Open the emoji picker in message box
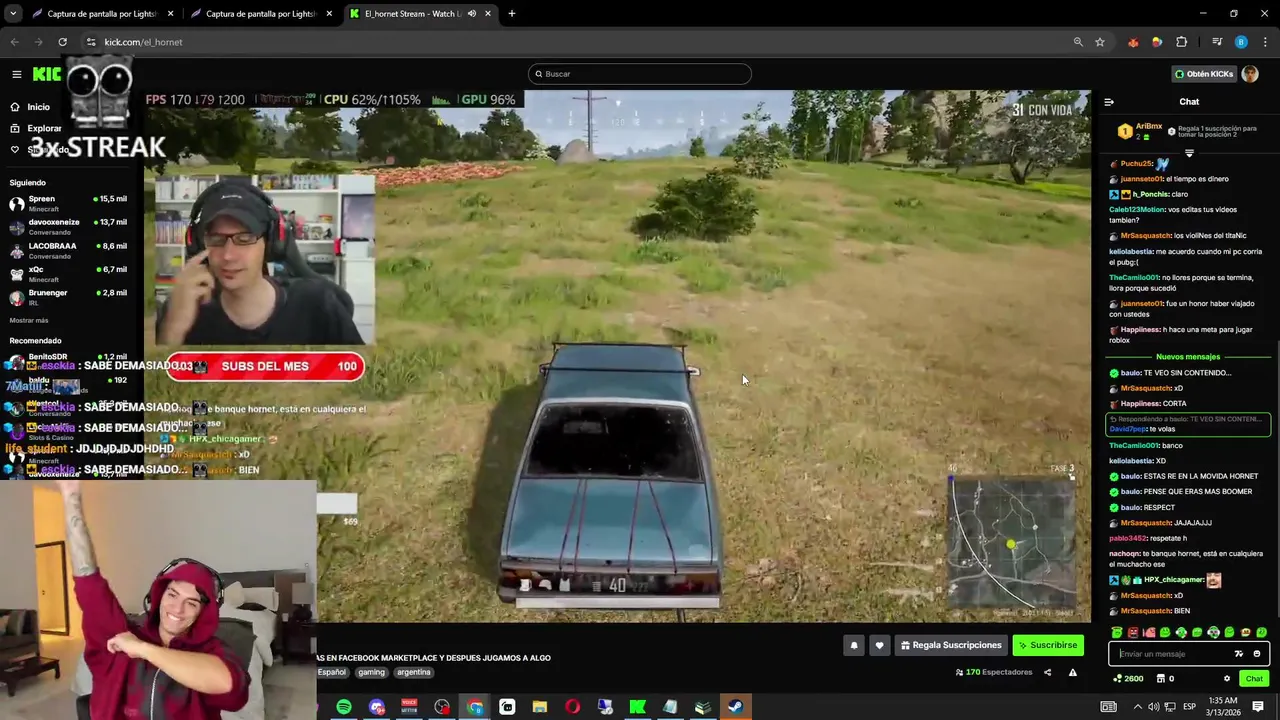 [1257, 654]
